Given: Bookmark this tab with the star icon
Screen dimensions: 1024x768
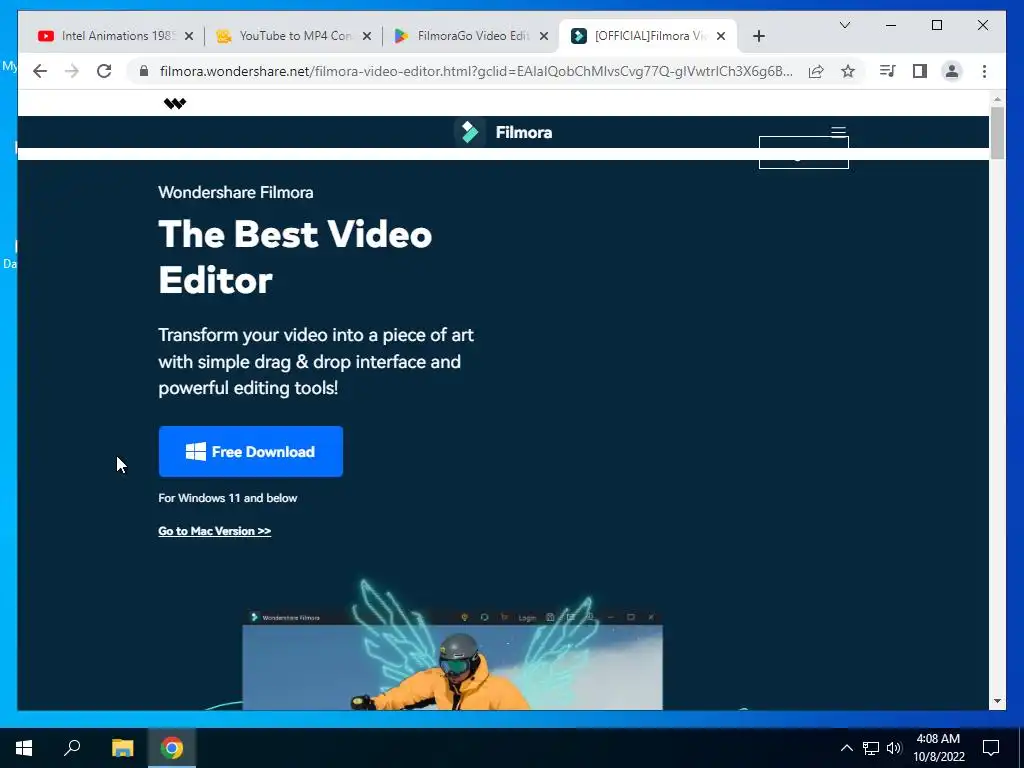Looking at the screenshot, I should pyautogui.click(x=848, y=71).
